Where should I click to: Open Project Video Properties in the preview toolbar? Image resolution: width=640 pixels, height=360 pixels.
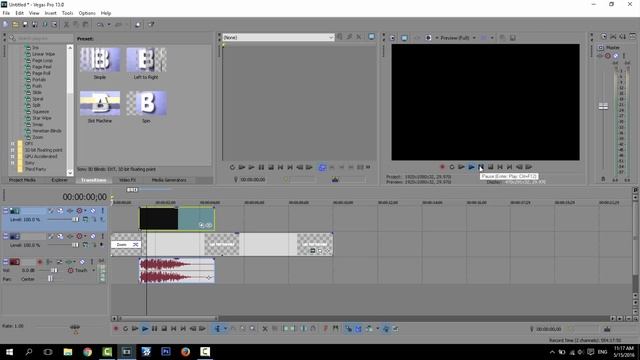coord(393,38)
